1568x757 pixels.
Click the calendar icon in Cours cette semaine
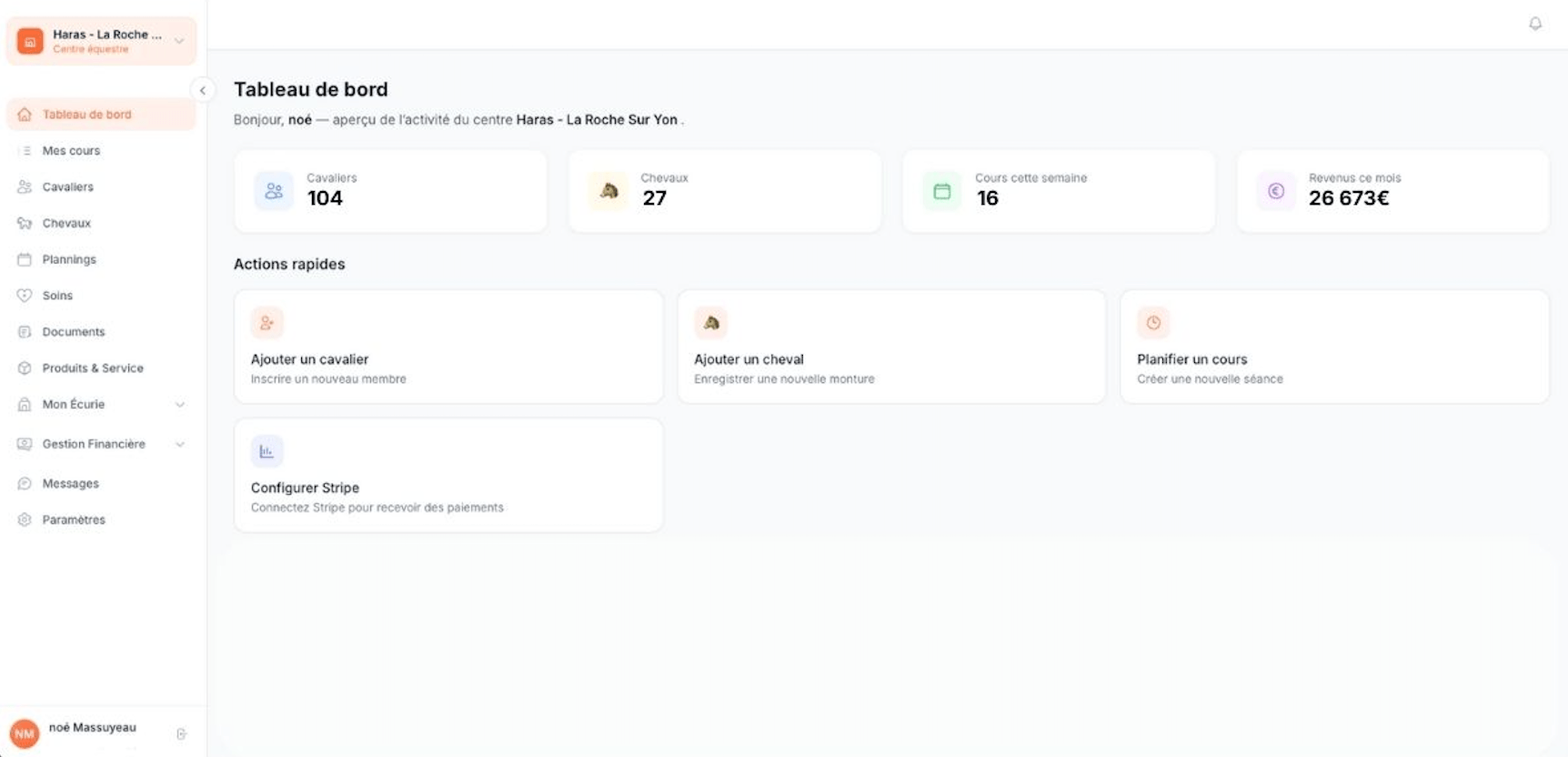[x=941, y=191]
